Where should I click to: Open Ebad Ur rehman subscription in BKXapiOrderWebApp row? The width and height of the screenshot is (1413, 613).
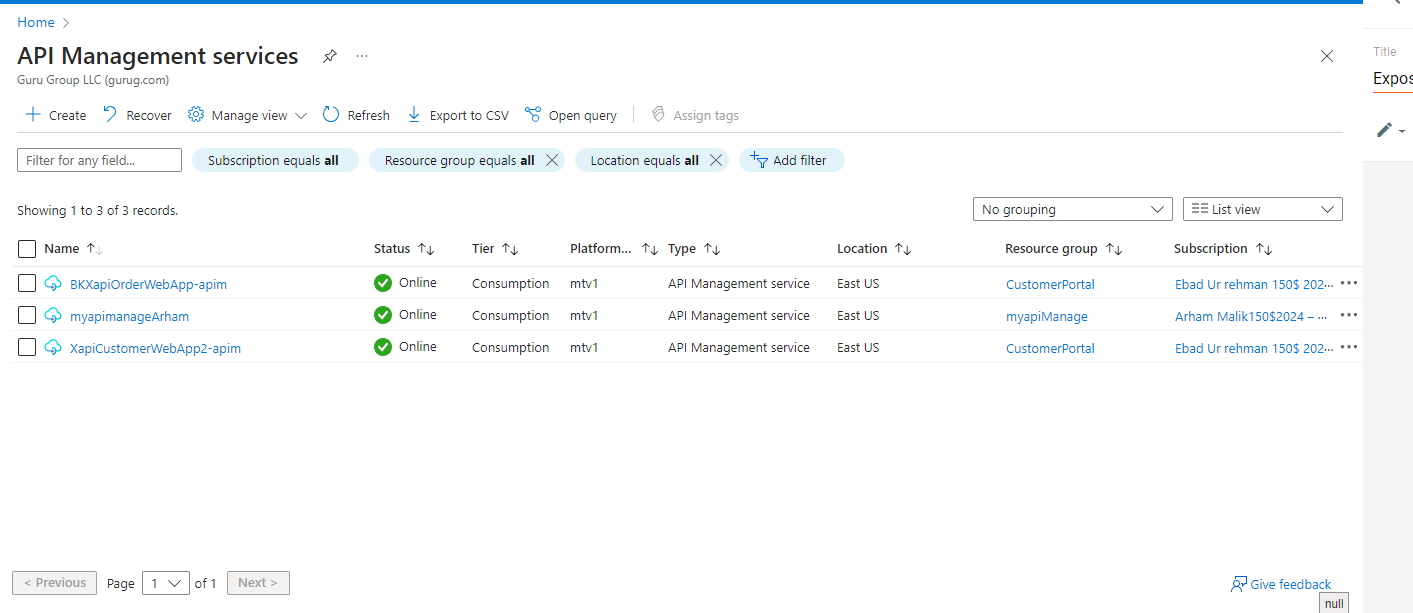(1254, 284)
